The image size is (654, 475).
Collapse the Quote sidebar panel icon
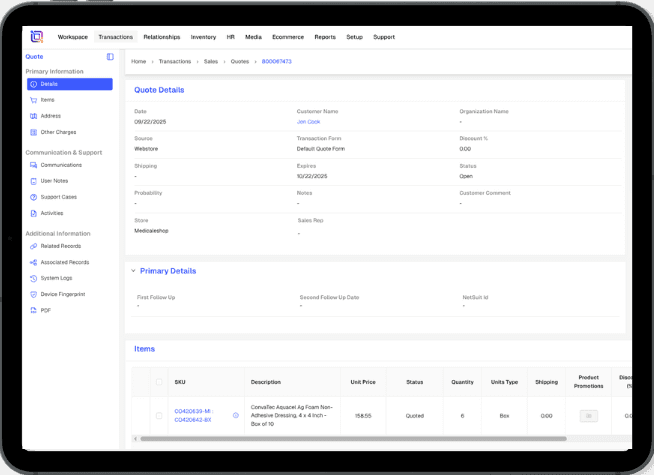(x=110, y=57)
